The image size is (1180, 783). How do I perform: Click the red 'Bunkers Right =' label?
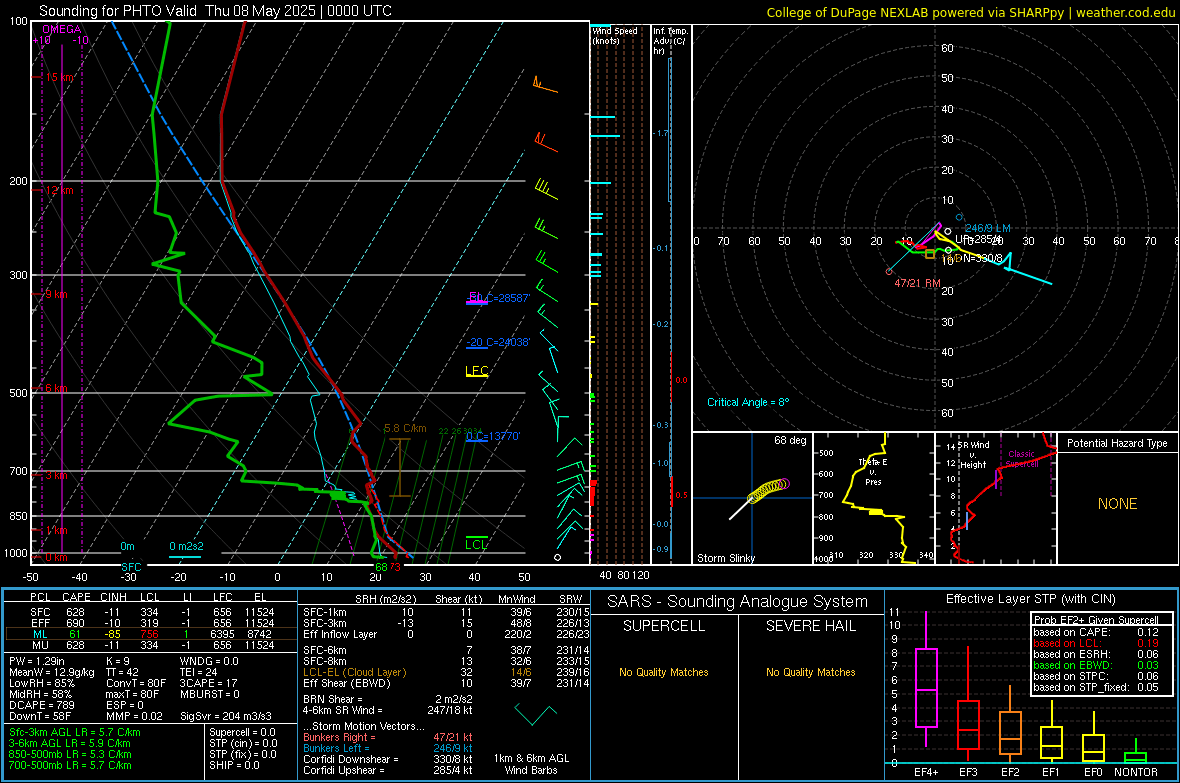pyautogui.click(x=339, y=737)
